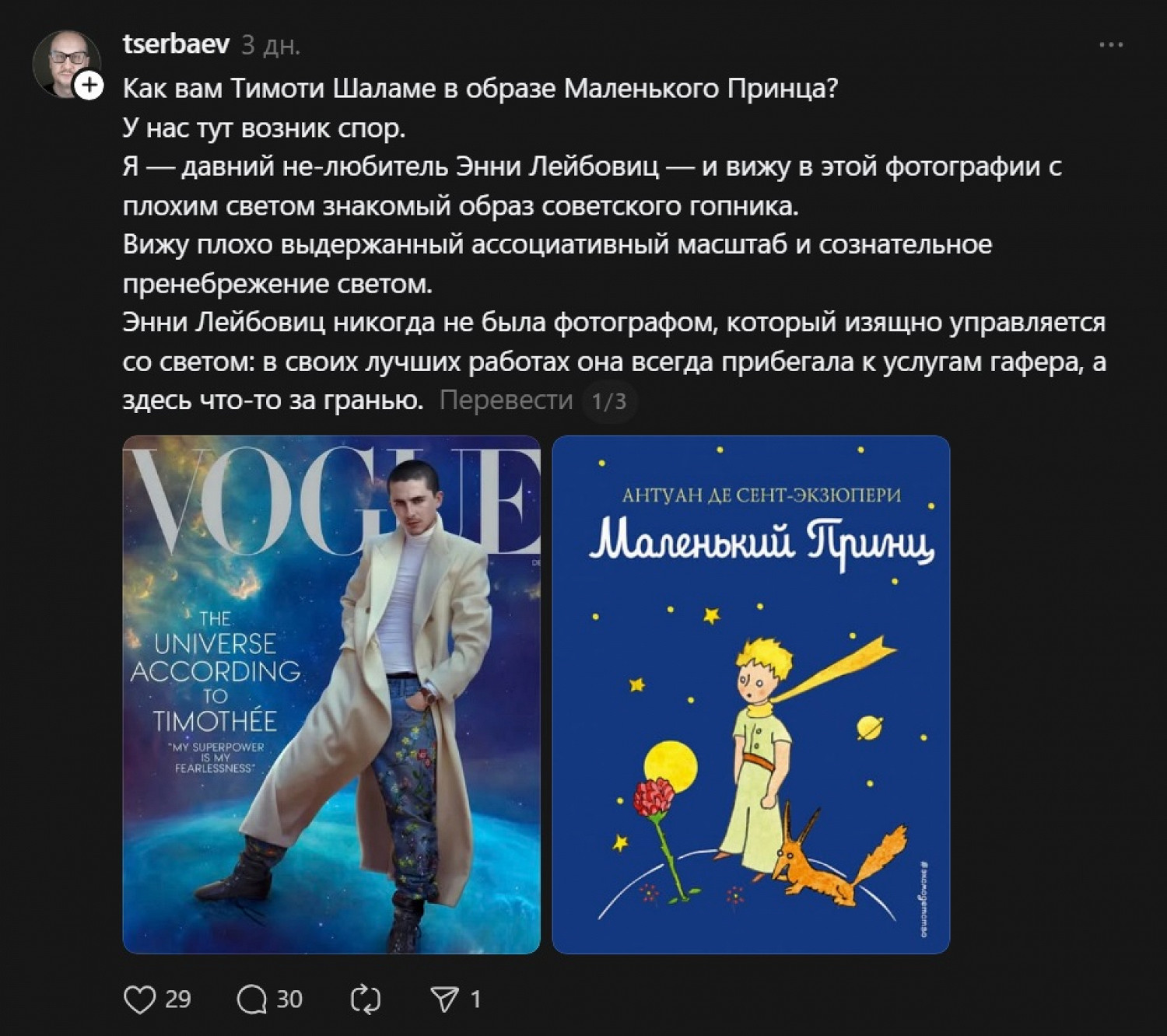View the 30 replies count
The width and height of the screenshot is (1167, 1036).
(x=289, y=999)
